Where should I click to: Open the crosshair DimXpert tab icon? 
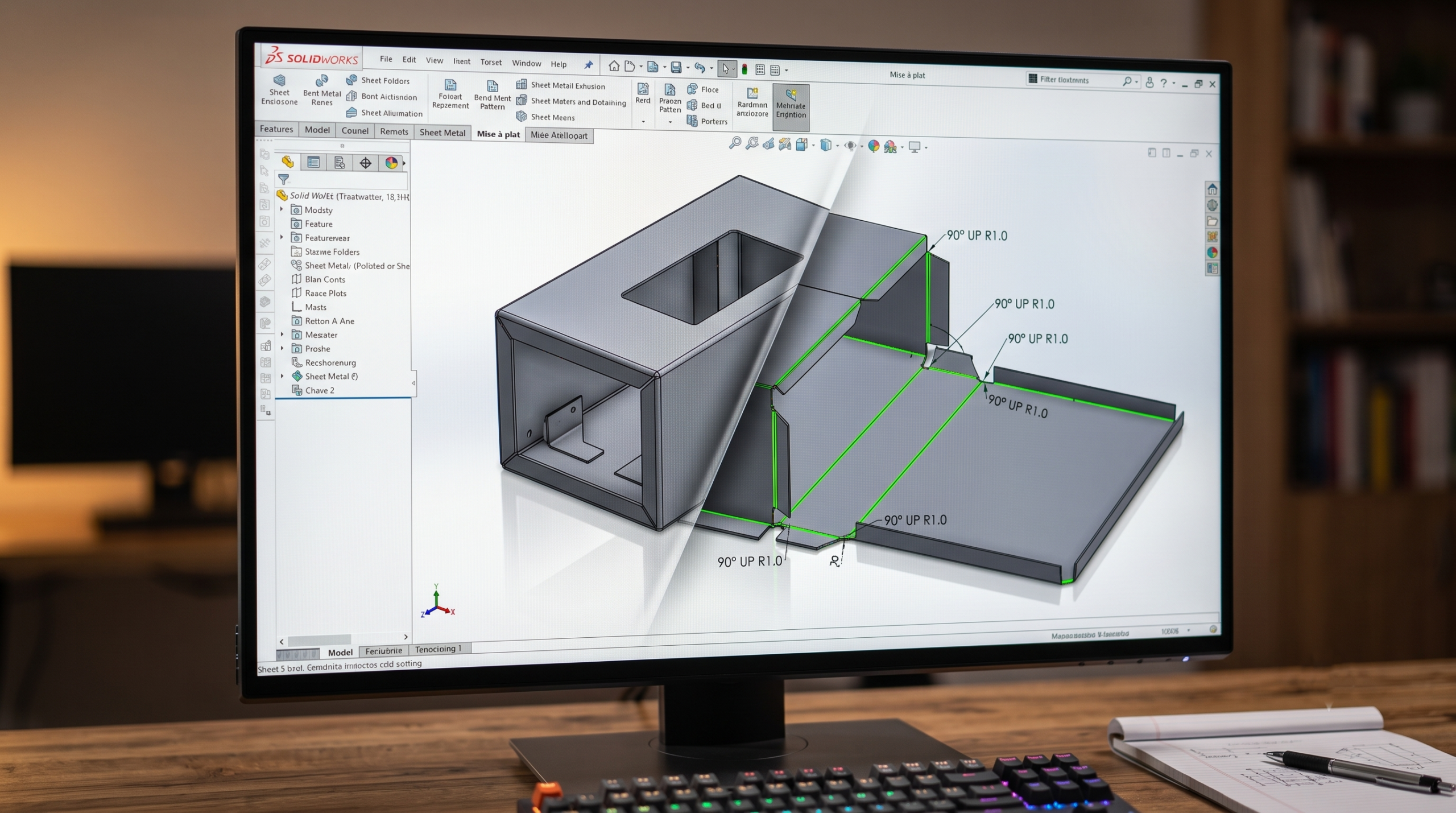point(365,163)
